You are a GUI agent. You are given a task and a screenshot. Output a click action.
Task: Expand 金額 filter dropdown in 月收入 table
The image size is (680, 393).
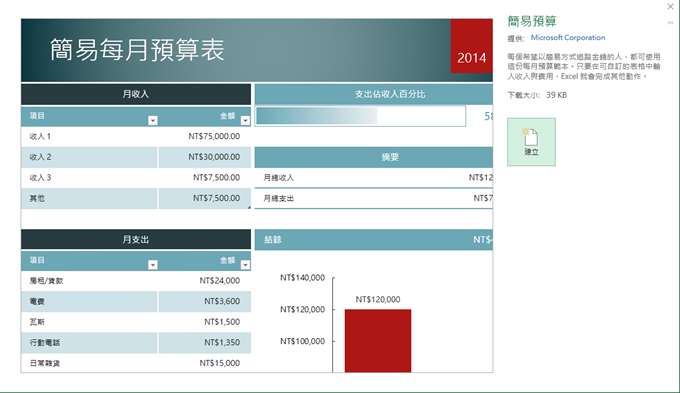click(x=245, y=121)
